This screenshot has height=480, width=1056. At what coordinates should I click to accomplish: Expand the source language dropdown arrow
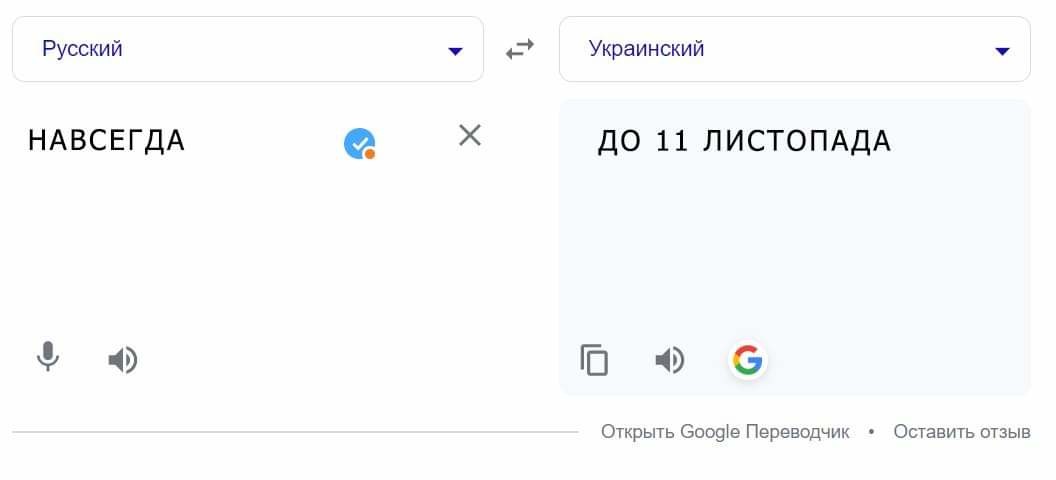click(455, 50)
